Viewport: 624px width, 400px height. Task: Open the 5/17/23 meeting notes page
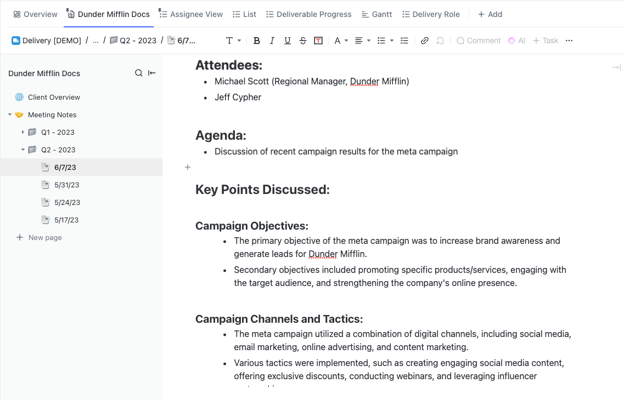click(66, 220)
